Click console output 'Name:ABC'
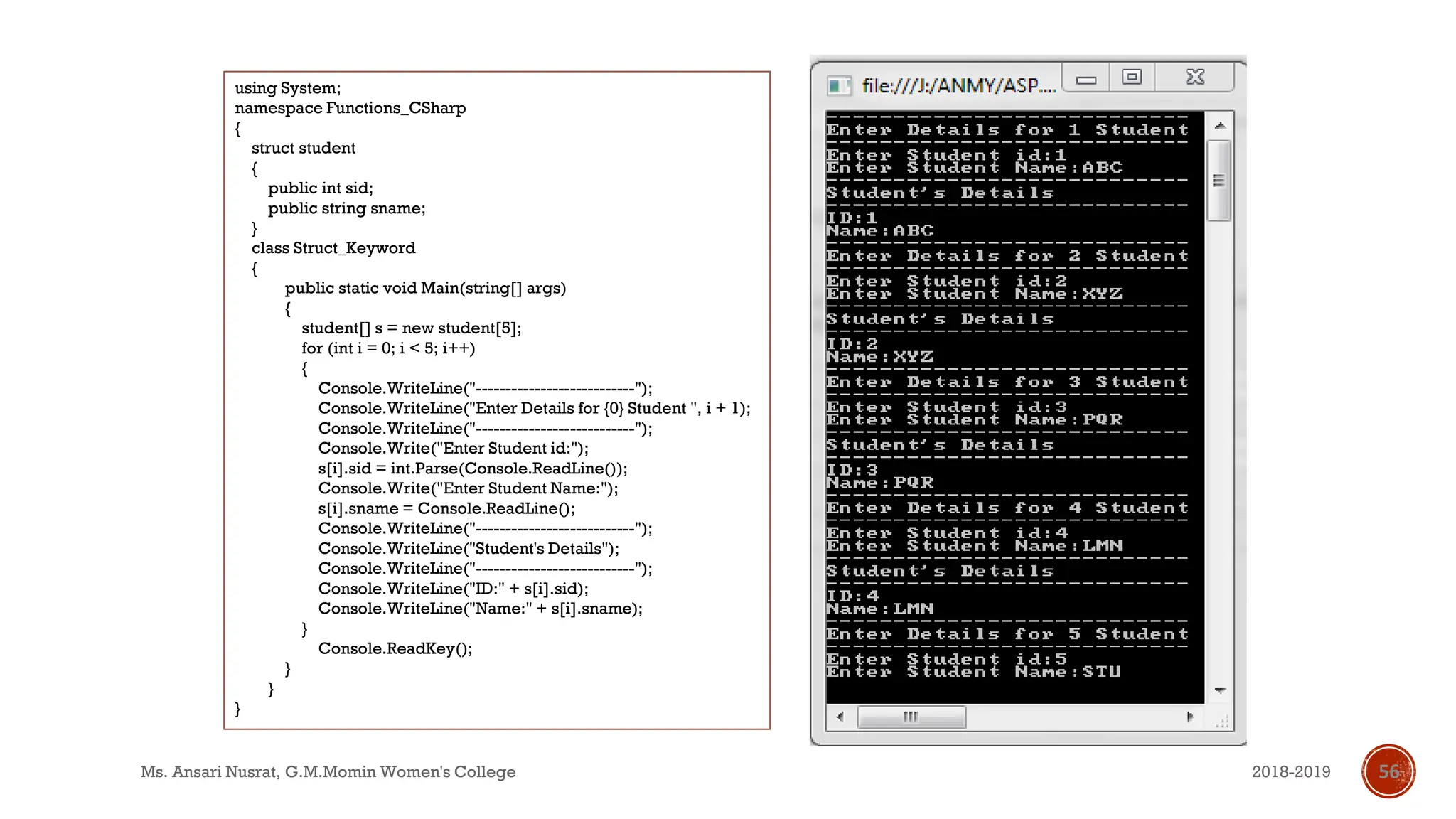Screen dimensions: 1456x819 tap(880, 231)
